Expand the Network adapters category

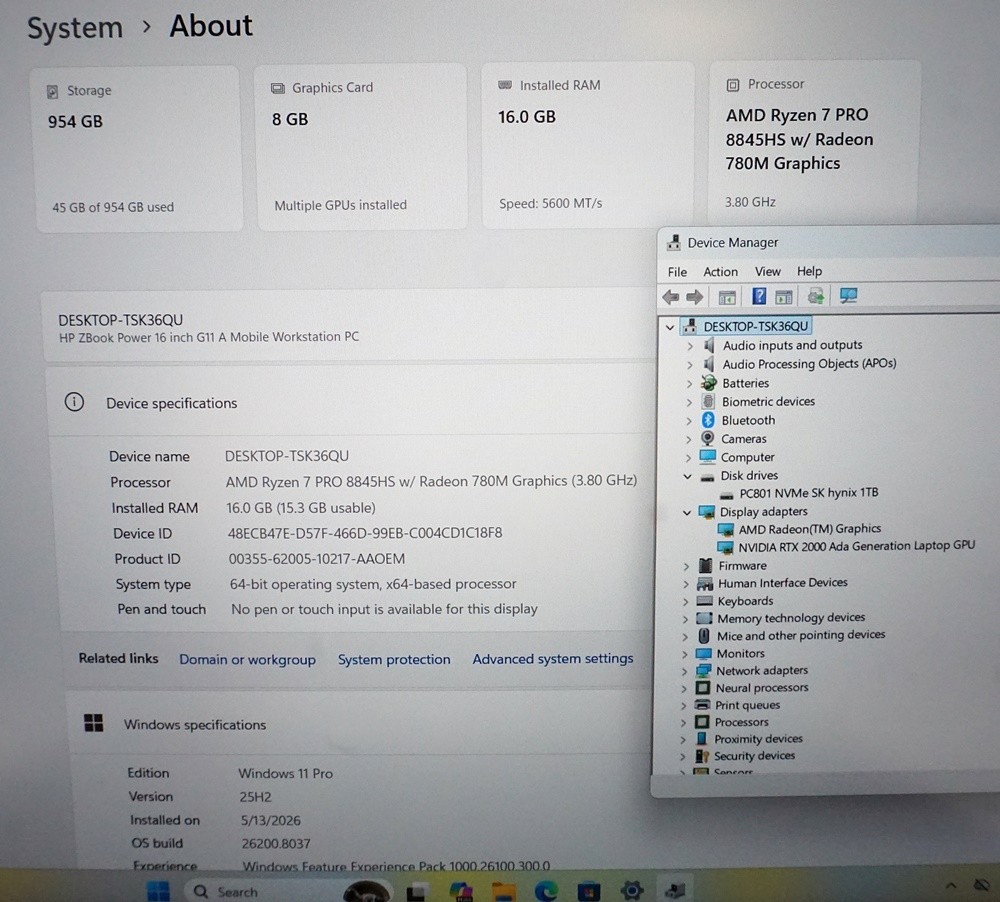point(684,671)
